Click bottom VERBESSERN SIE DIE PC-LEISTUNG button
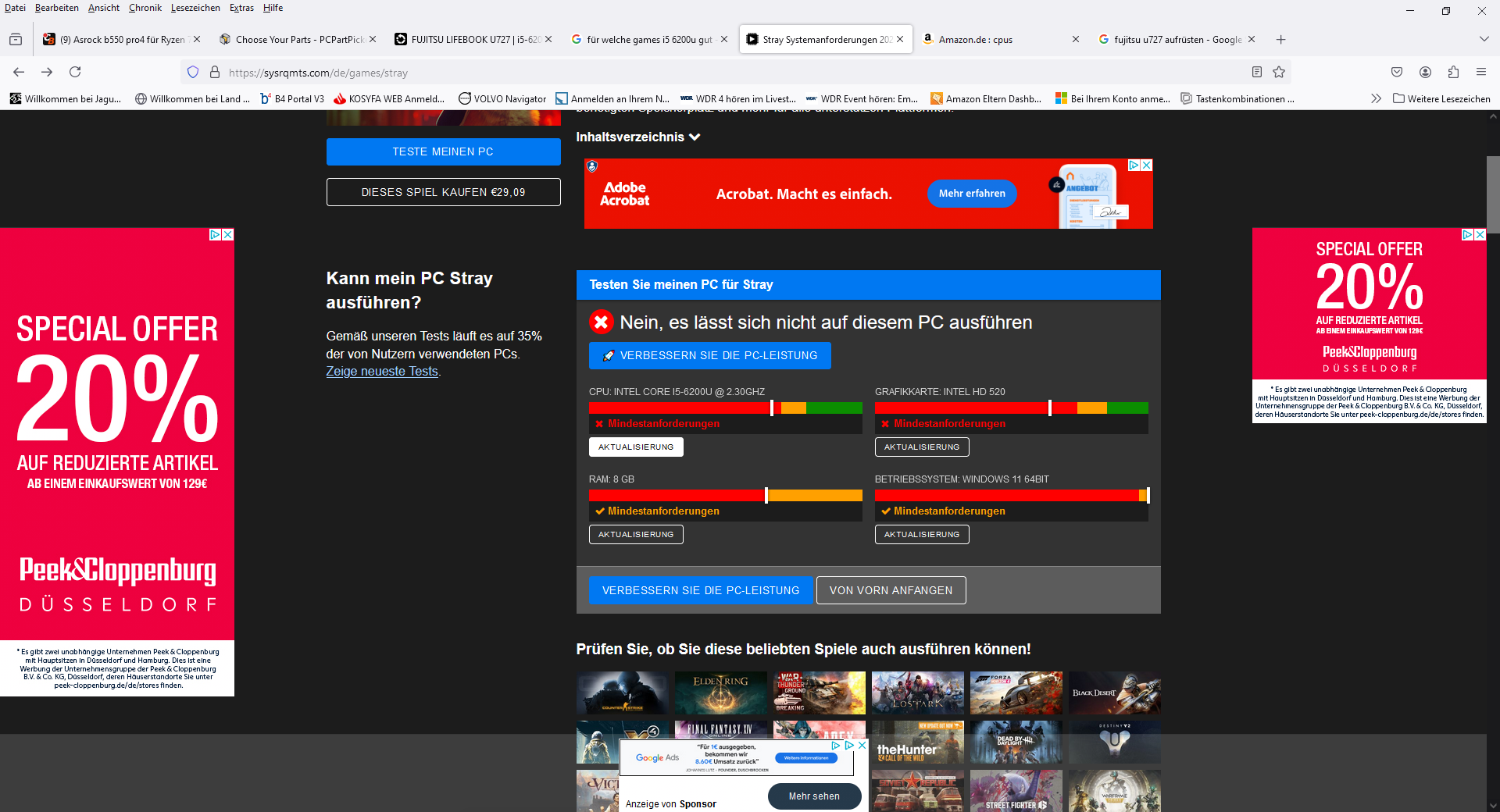The image size is (1500, 812). tap(701, 590)
